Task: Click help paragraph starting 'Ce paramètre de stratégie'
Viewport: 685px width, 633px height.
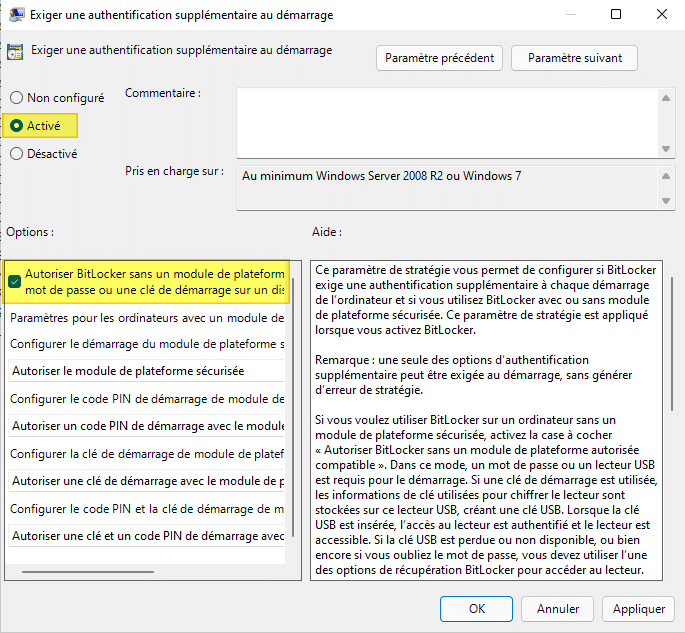Action: click(485, 300)
